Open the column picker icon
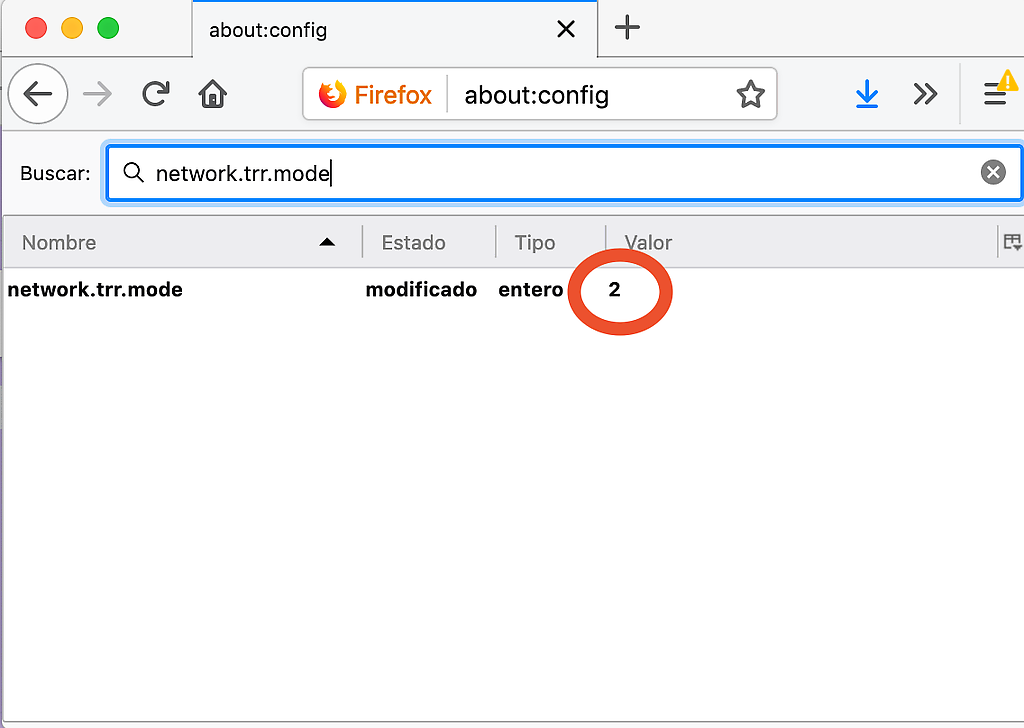The height and width of the screenshot is (728, 1024). click(x=1011, y=242)
